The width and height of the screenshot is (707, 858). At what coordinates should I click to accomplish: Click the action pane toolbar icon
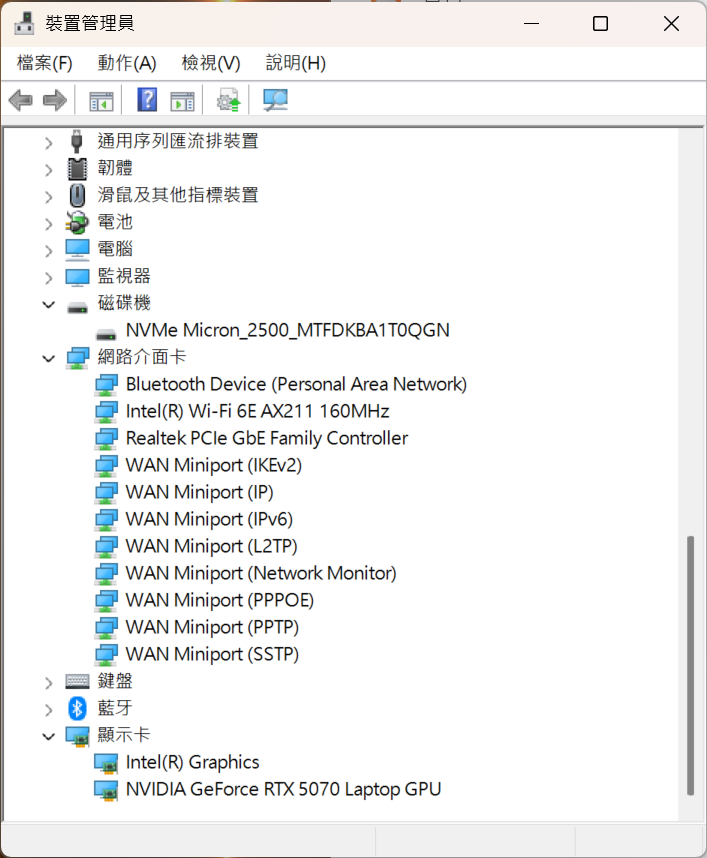(182, 101)
